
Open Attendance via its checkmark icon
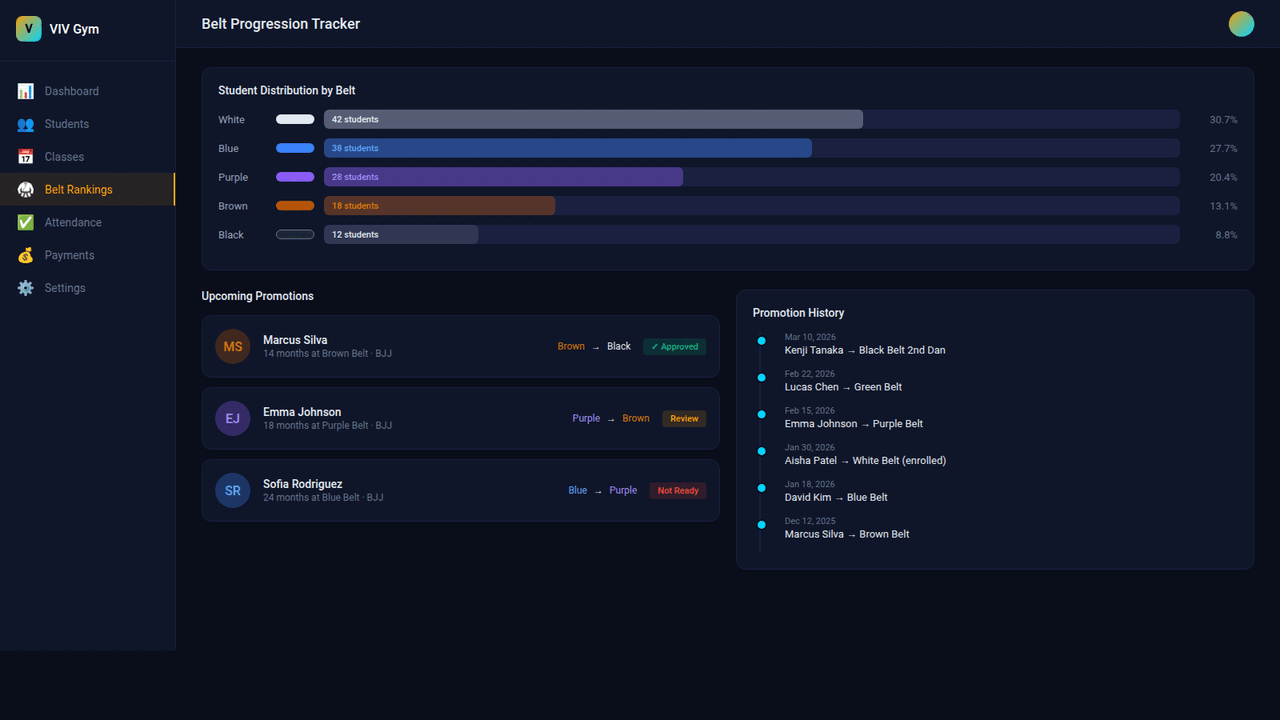point(25,222)
